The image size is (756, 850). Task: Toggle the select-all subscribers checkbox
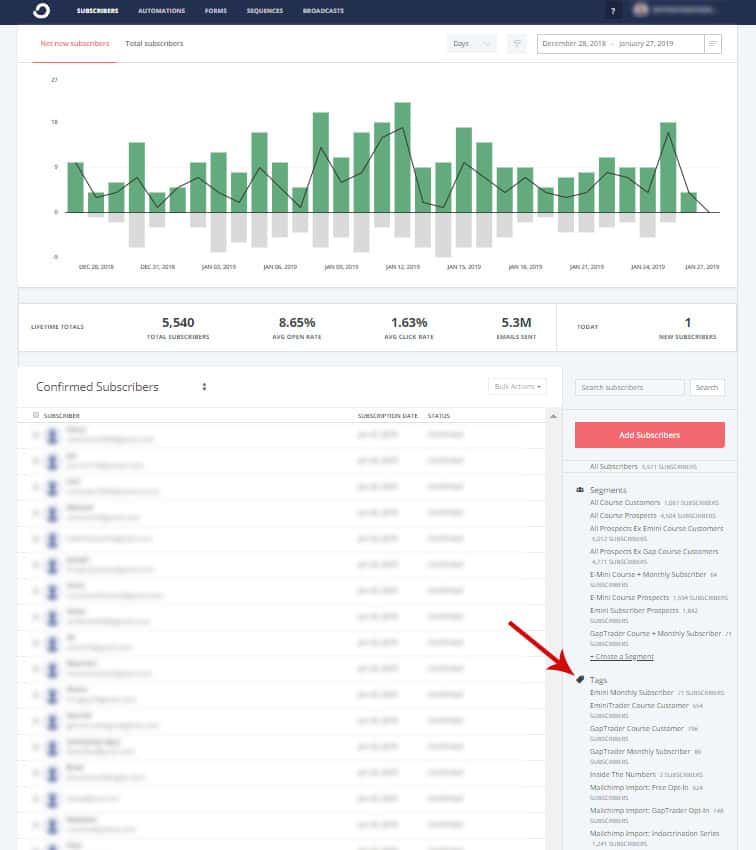click(x=36, y=415)
